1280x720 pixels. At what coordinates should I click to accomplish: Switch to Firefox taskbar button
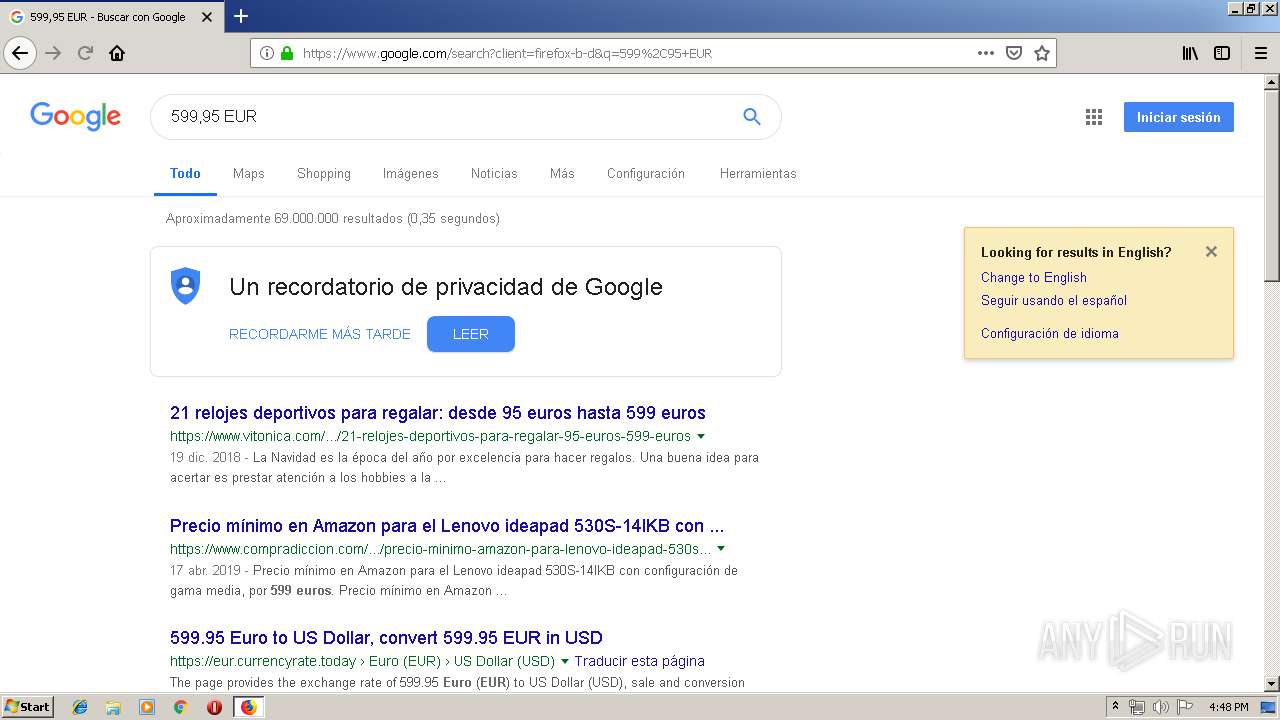coord(248,707)
